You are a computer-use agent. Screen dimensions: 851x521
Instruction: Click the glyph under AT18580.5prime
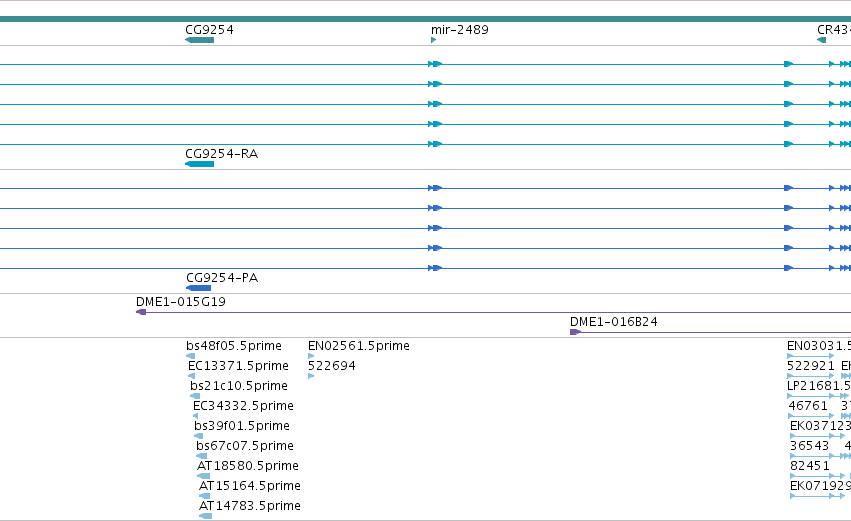click(204, 476)
